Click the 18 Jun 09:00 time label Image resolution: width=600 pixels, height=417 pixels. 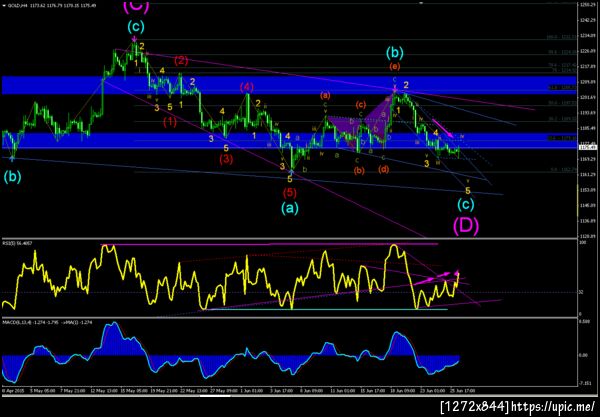coord(404,391)
